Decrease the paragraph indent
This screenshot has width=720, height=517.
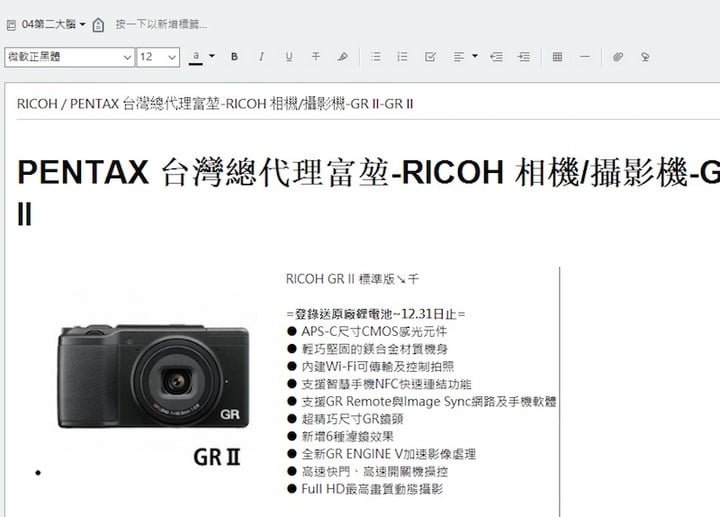coord(497,57)
